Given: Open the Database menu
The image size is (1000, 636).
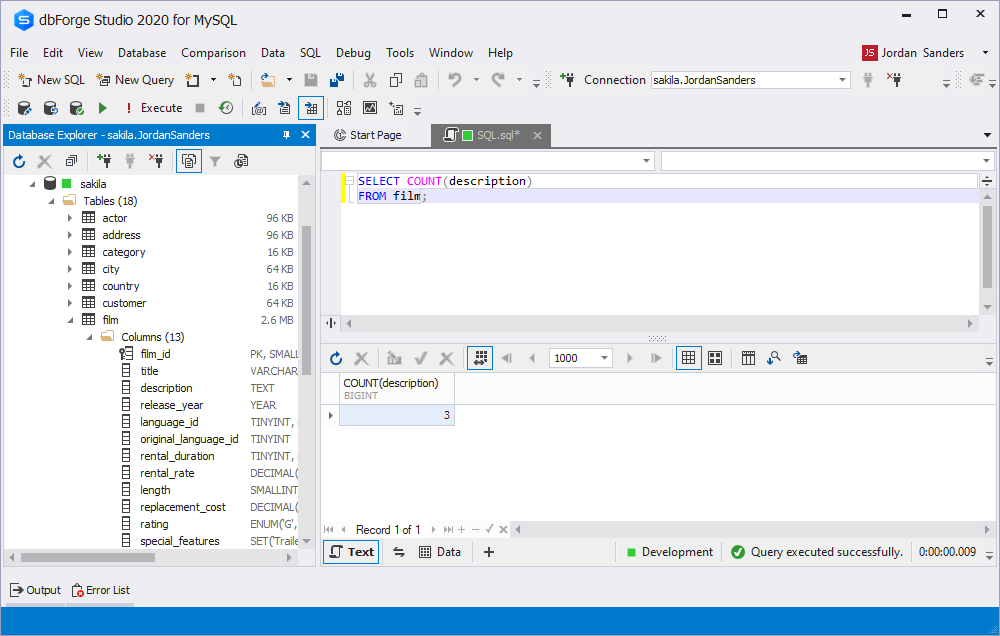Looking at the screenshot, I should tap(142, 53).
